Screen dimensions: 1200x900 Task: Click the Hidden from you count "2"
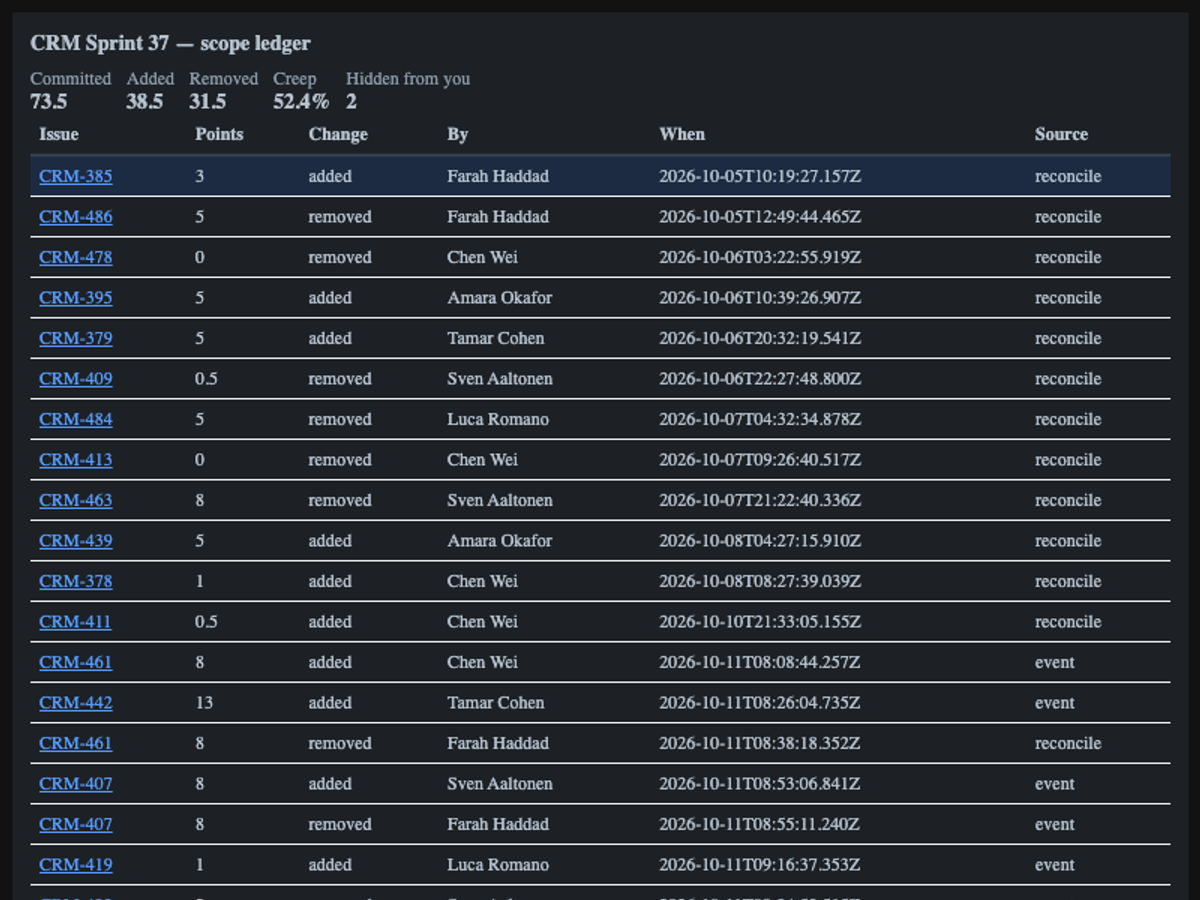coord(351,101)
